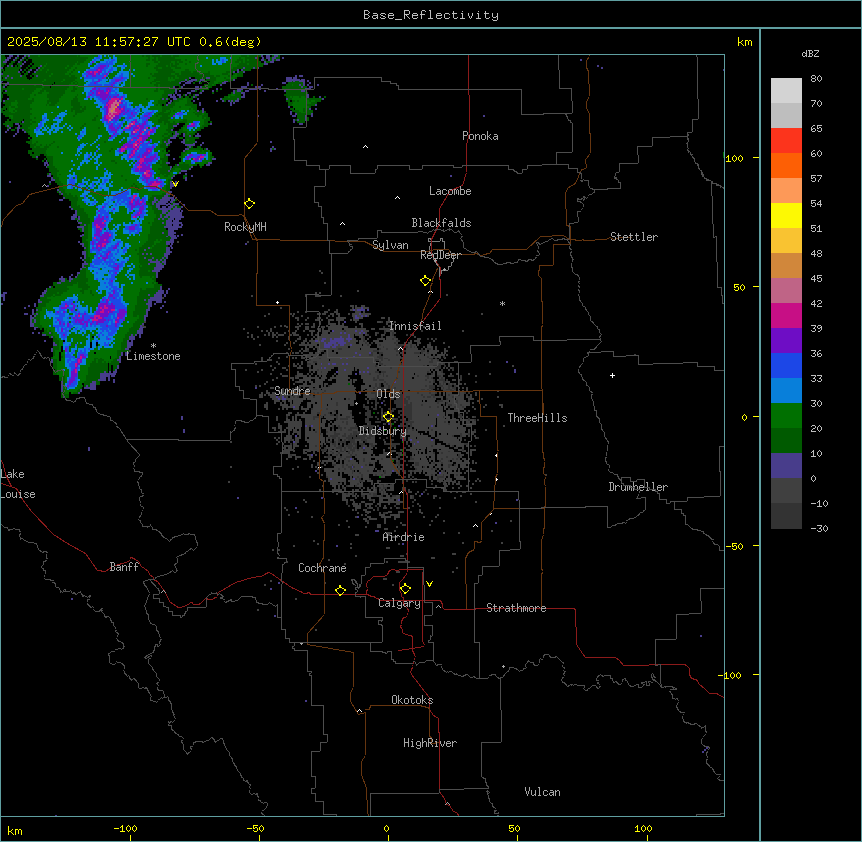Click the Okotoks label
The image size is (862, 842).
click(412, 700)
